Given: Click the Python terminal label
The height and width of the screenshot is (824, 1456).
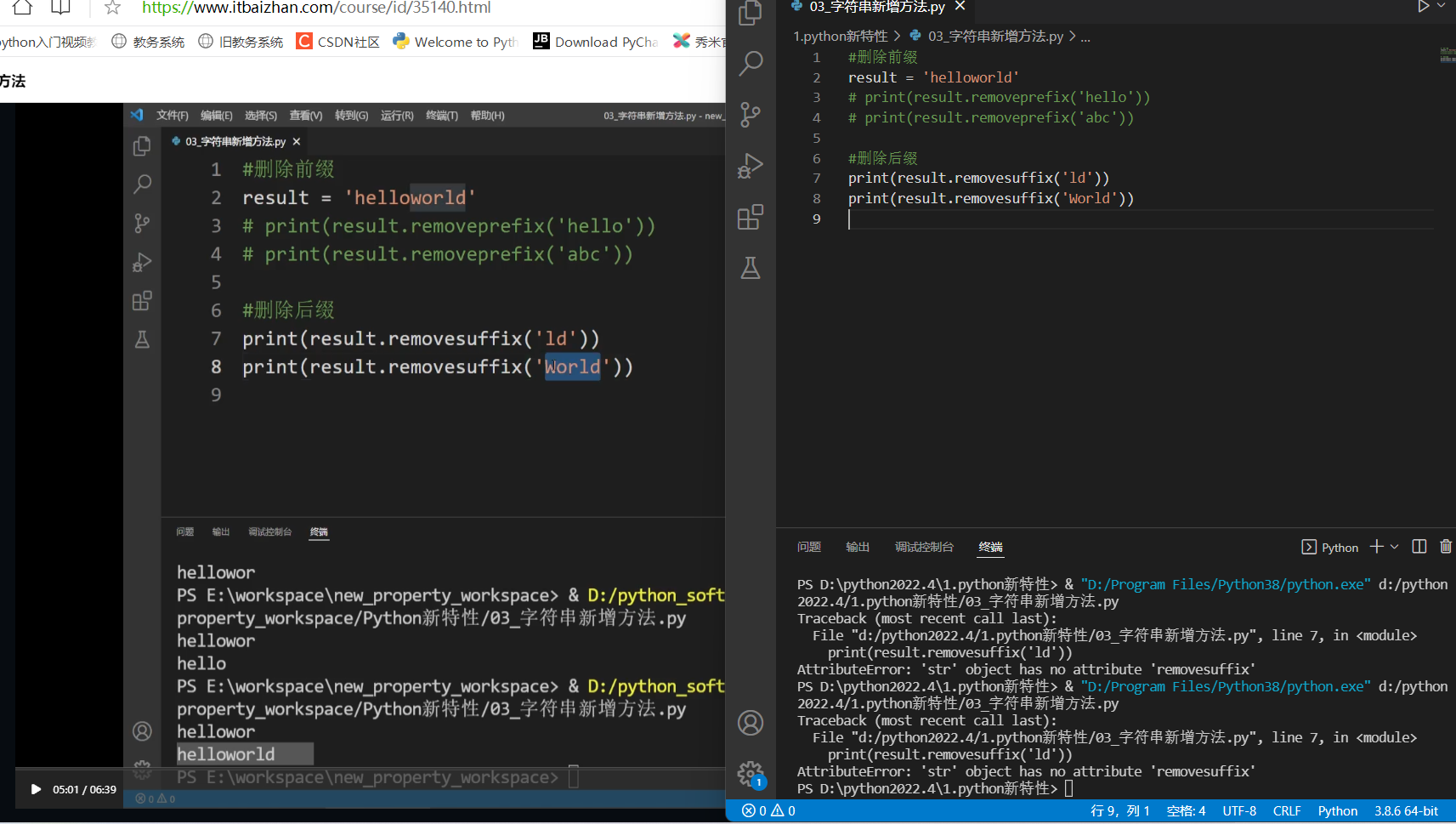Looking at the screenshot, I should click(x=1330, y=548).
